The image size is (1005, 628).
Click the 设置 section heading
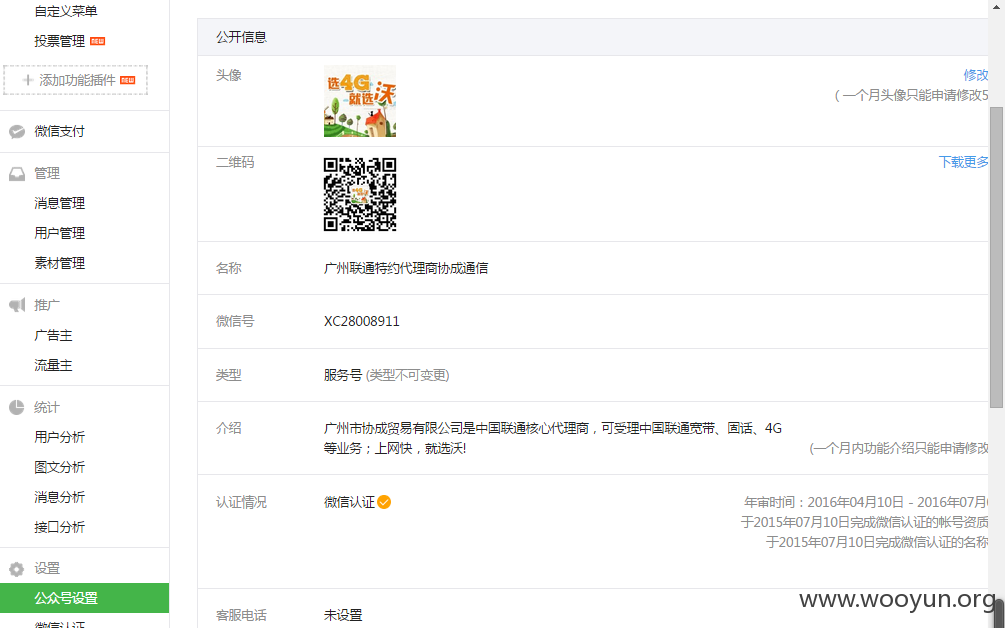[x=47, y=568]
